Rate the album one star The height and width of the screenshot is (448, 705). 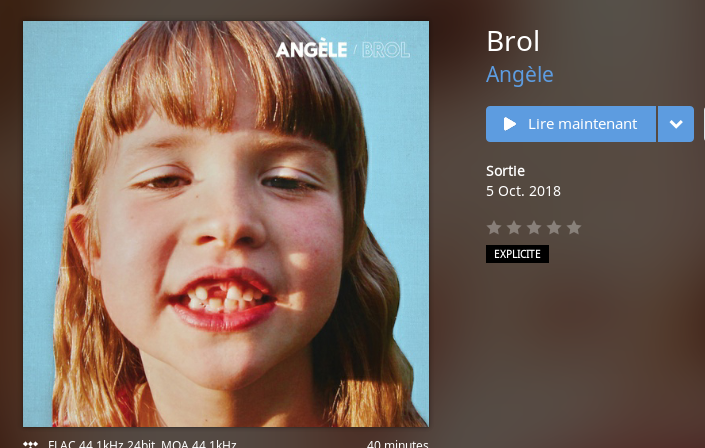494,228
